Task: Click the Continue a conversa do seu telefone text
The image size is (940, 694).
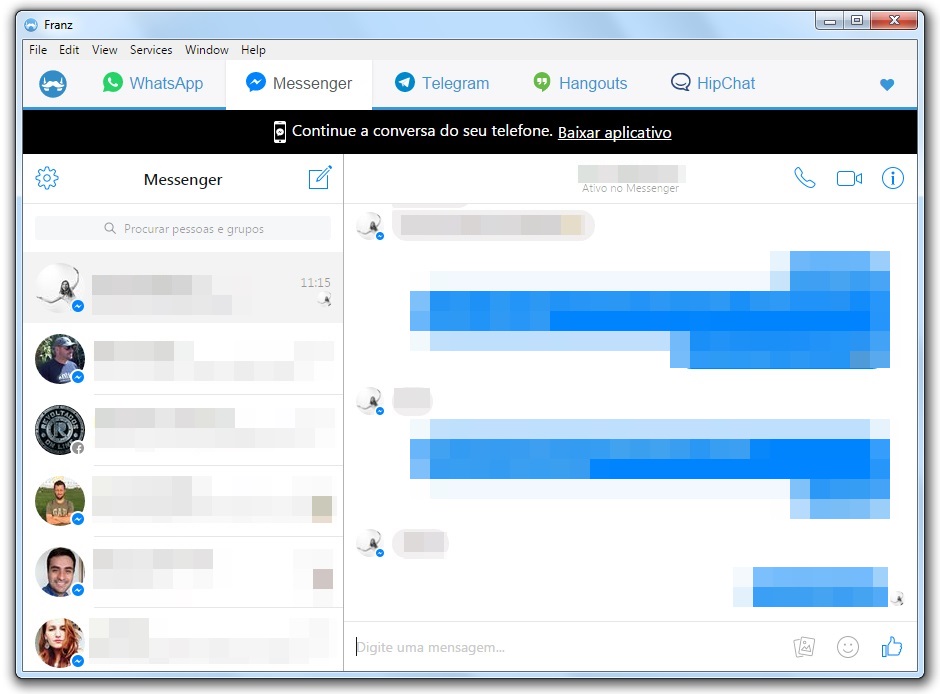Action: [422, 131]
